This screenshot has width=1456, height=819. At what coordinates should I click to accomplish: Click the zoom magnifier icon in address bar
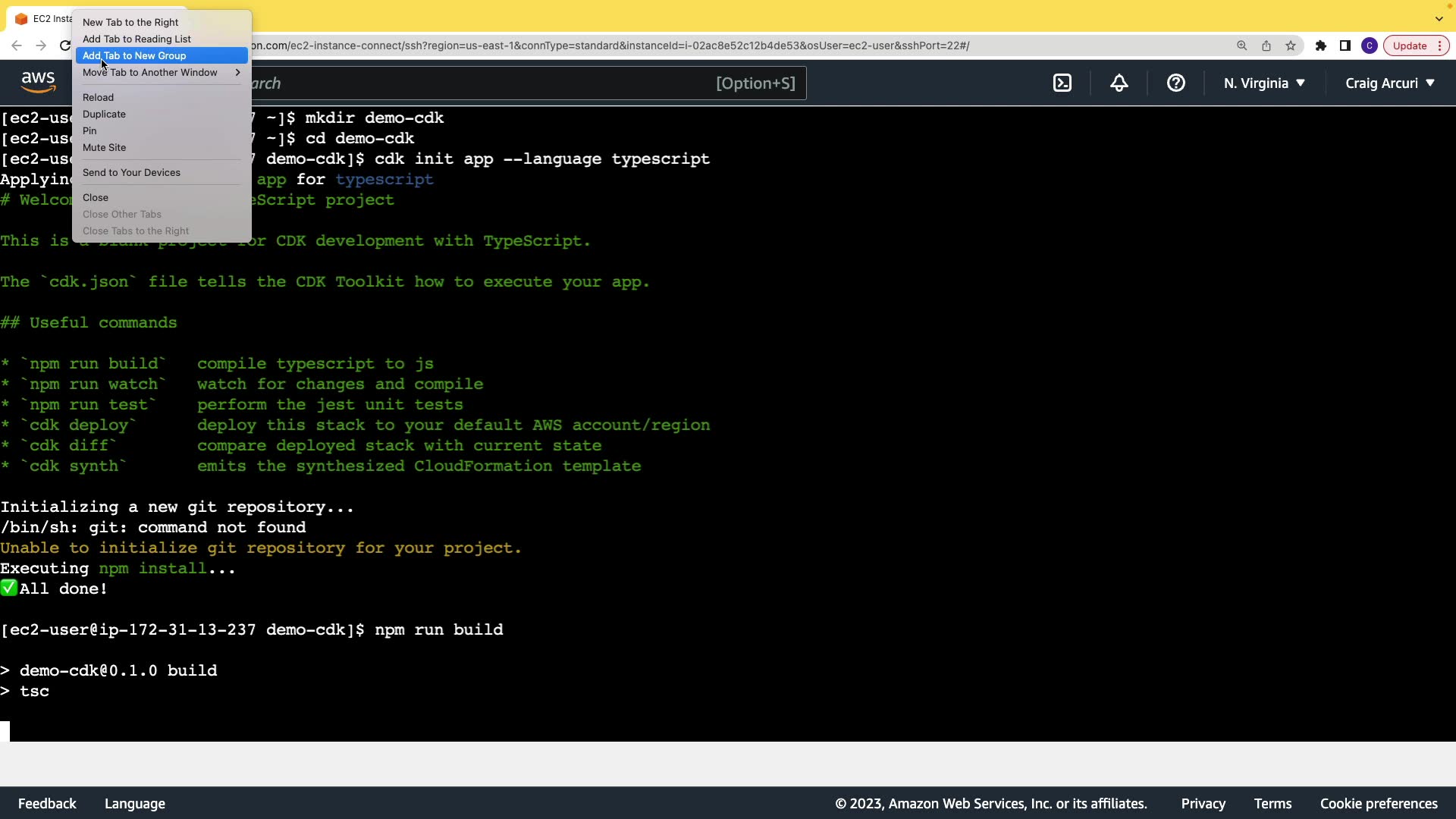[x=1242, y=45]
